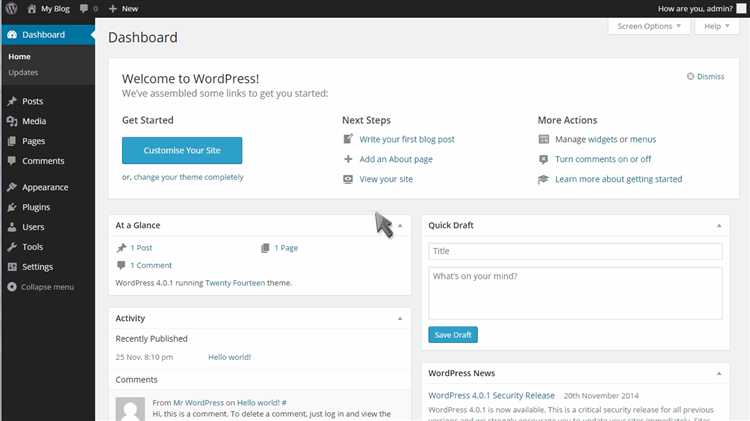Go to Updates submenu under Dashboard
750x421 pixels.
(x=23, y=73)
